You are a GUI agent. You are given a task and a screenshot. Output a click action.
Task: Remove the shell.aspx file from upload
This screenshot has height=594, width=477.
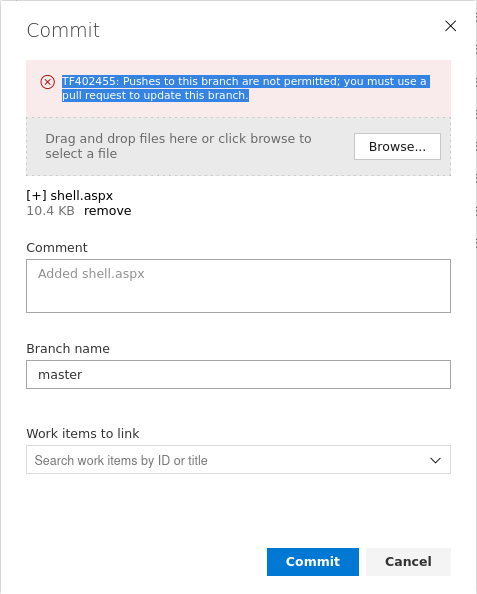[108, 211]
